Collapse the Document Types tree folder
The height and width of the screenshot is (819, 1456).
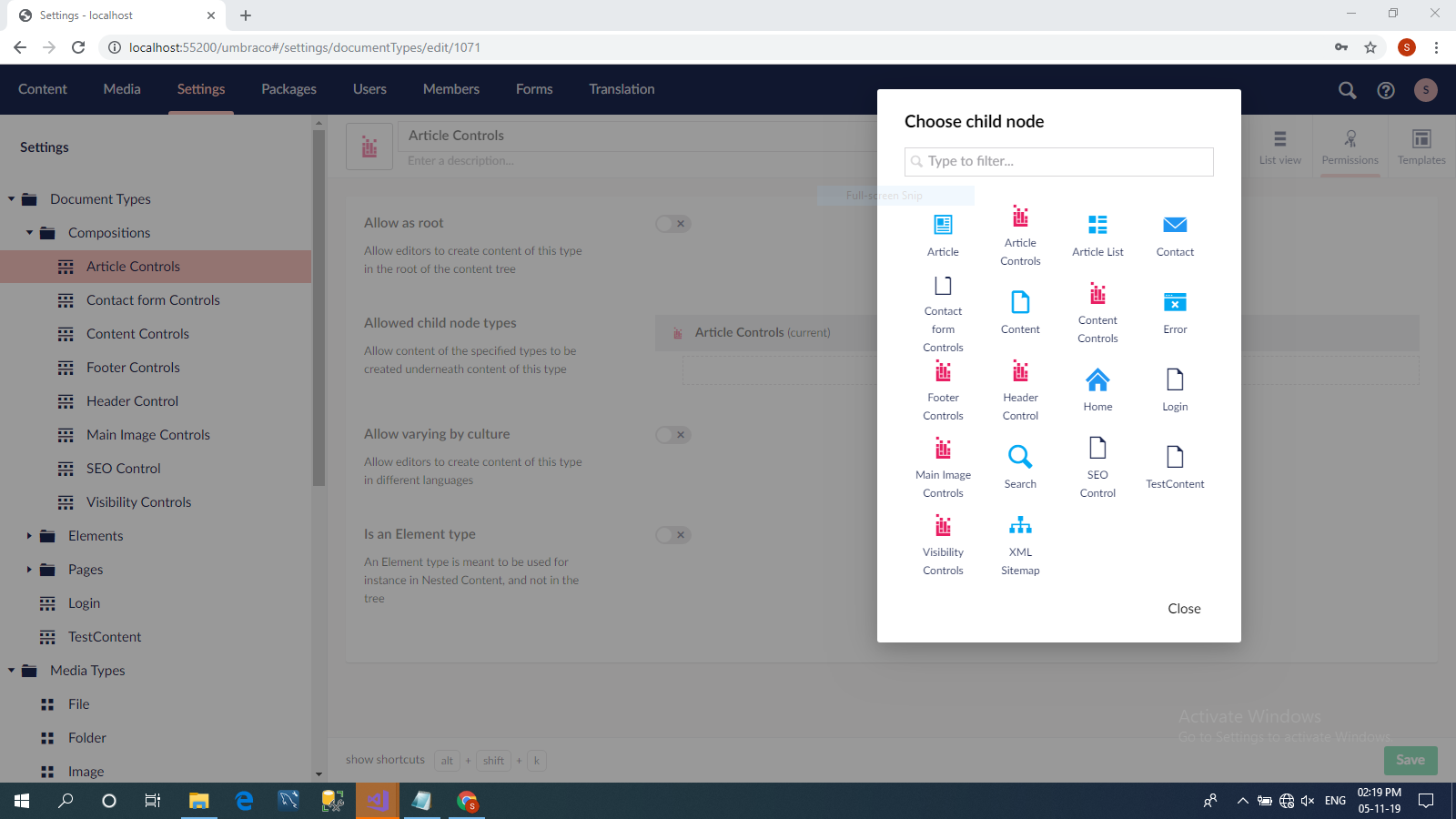(x=11, y=199)
